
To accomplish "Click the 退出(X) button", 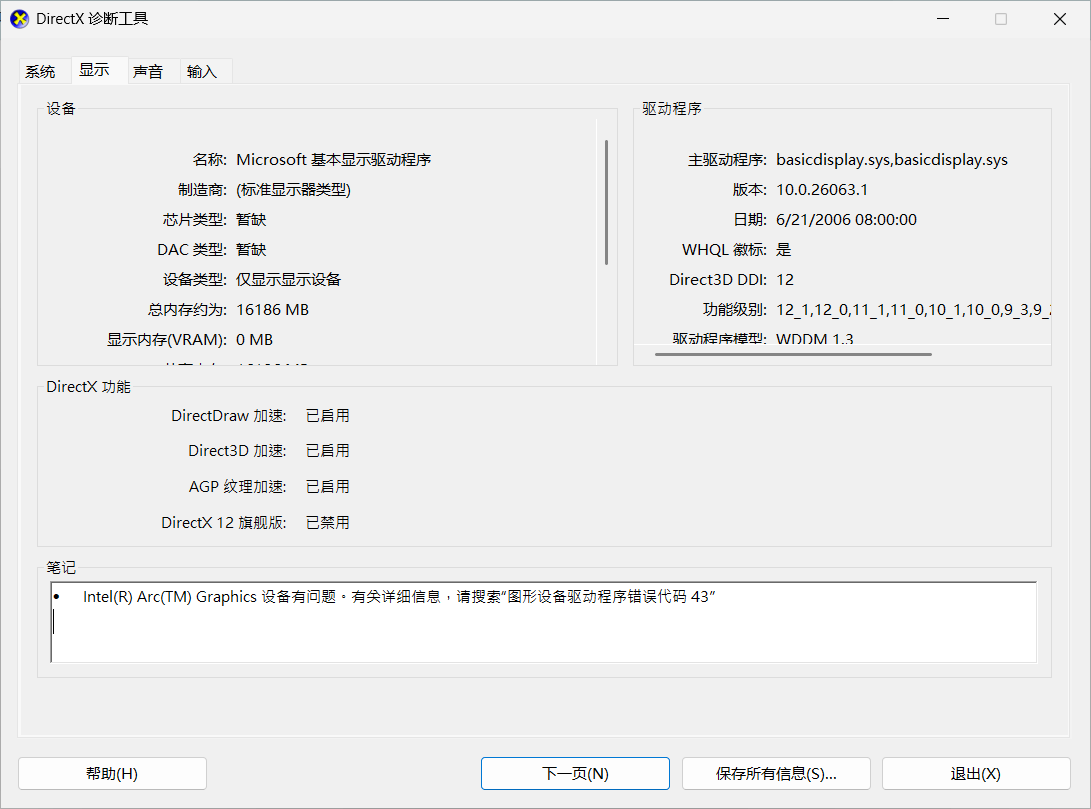I will coord(975,773).
